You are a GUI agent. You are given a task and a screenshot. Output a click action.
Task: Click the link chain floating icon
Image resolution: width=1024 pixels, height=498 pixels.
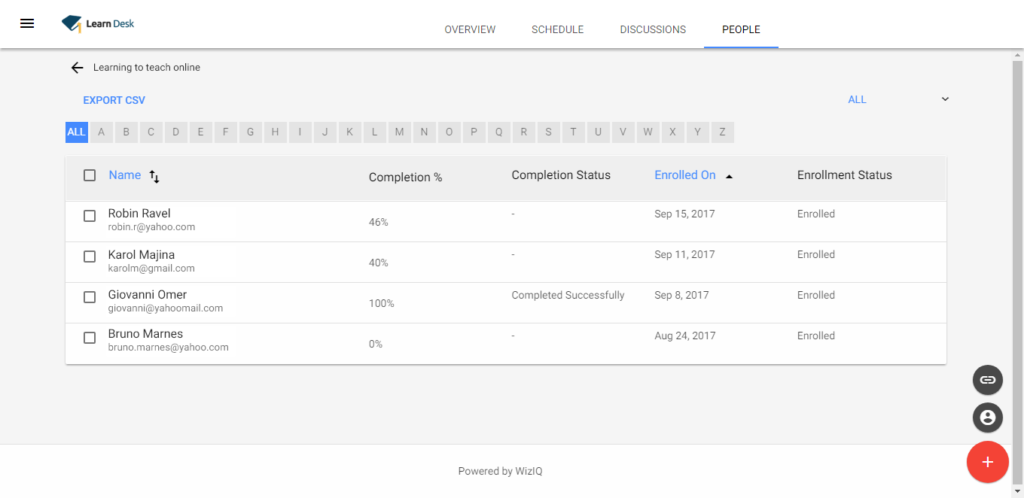[x=987, y=379]
